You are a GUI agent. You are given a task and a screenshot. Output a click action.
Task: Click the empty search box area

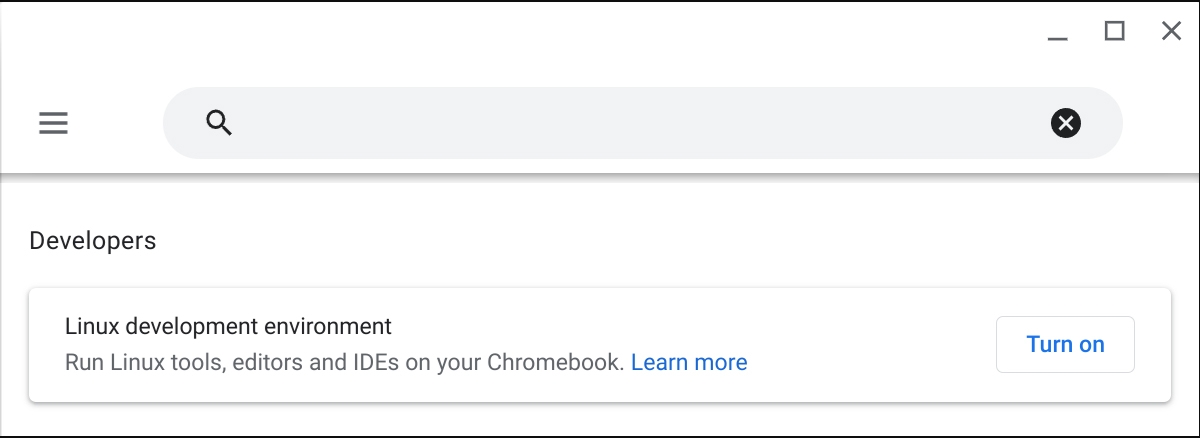640,123
